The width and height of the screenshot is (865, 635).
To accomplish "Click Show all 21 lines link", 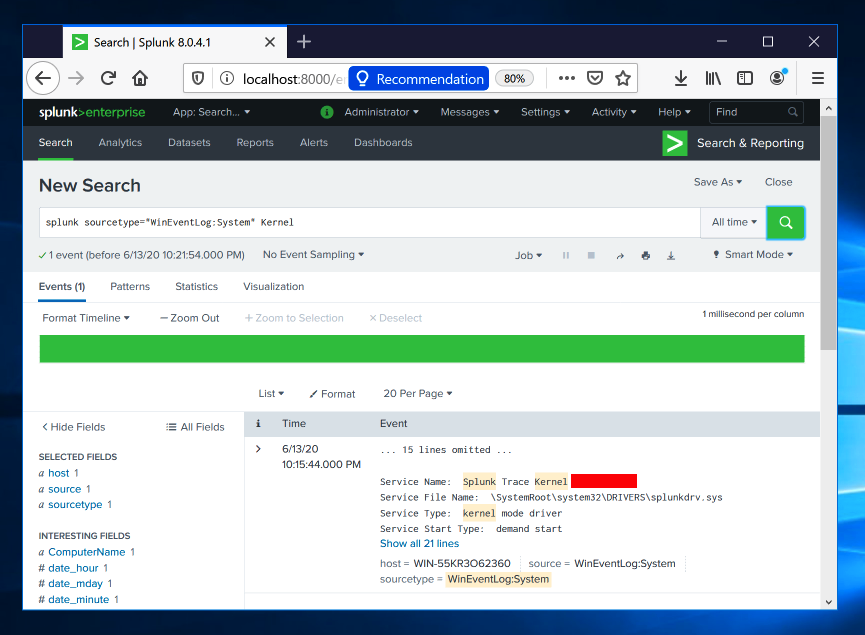I will coord(419,544).
